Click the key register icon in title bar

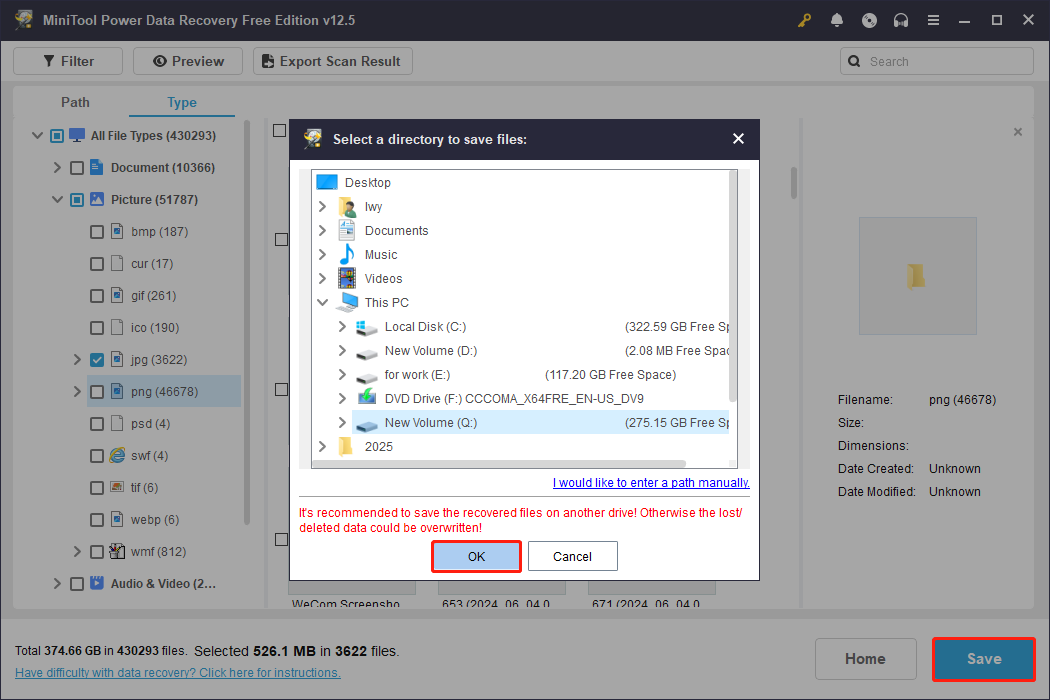pos(804,20)
